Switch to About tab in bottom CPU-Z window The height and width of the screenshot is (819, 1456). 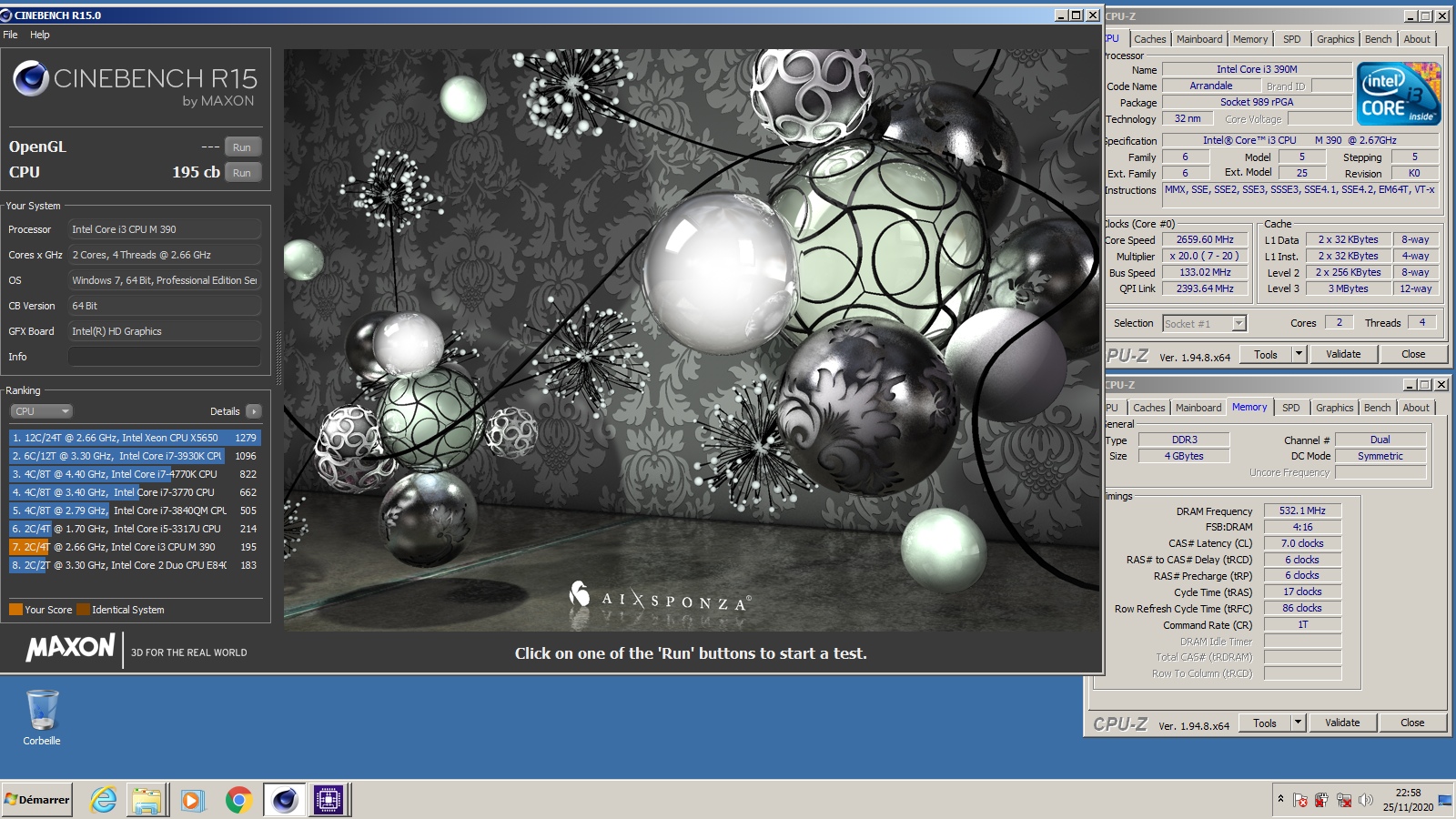coord(1416,408)
